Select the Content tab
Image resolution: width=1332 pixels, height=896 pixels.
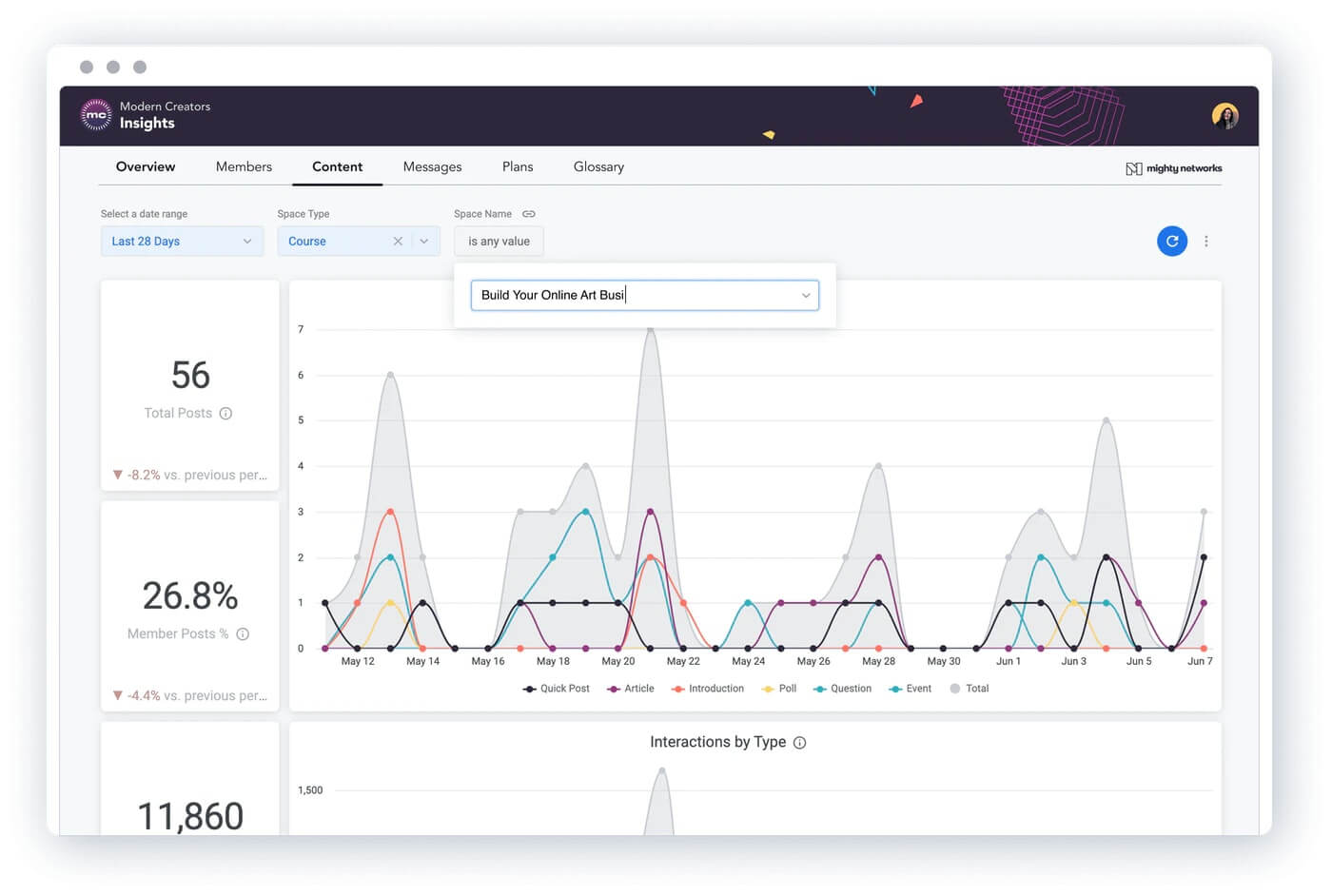[x=337, y=166]
